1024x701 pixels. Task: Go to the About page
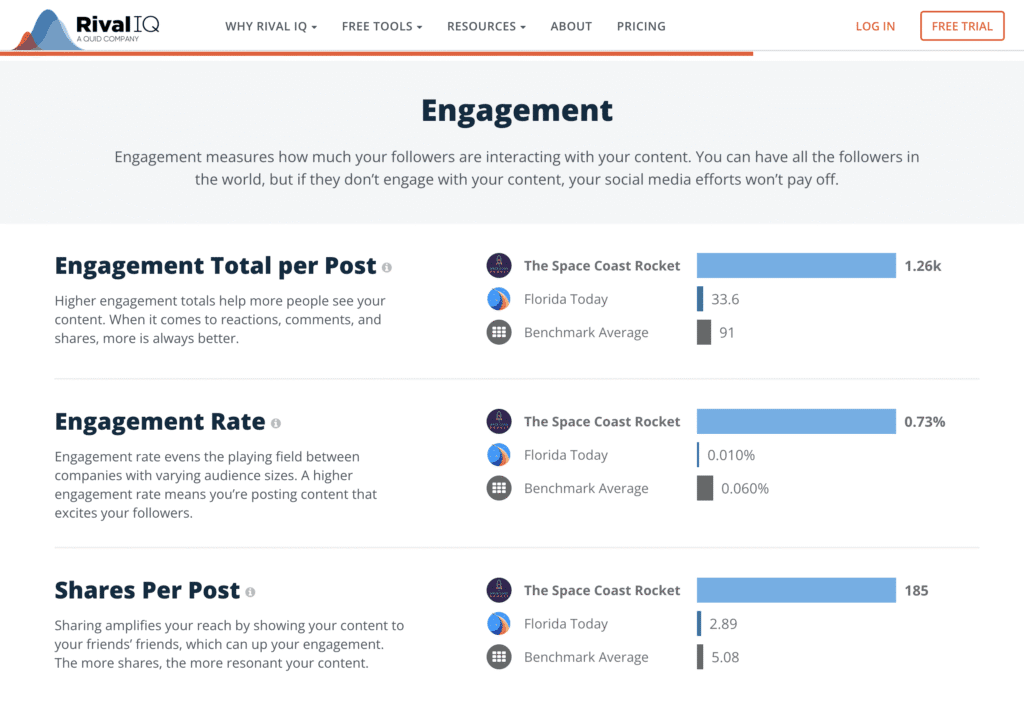(571, 26)
